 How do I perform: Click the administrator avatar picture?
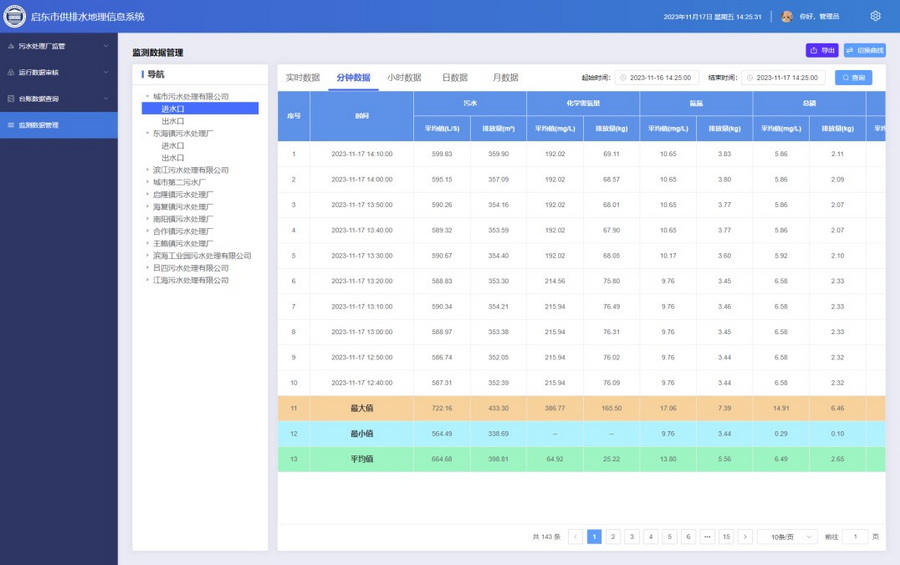click(787, 17)
